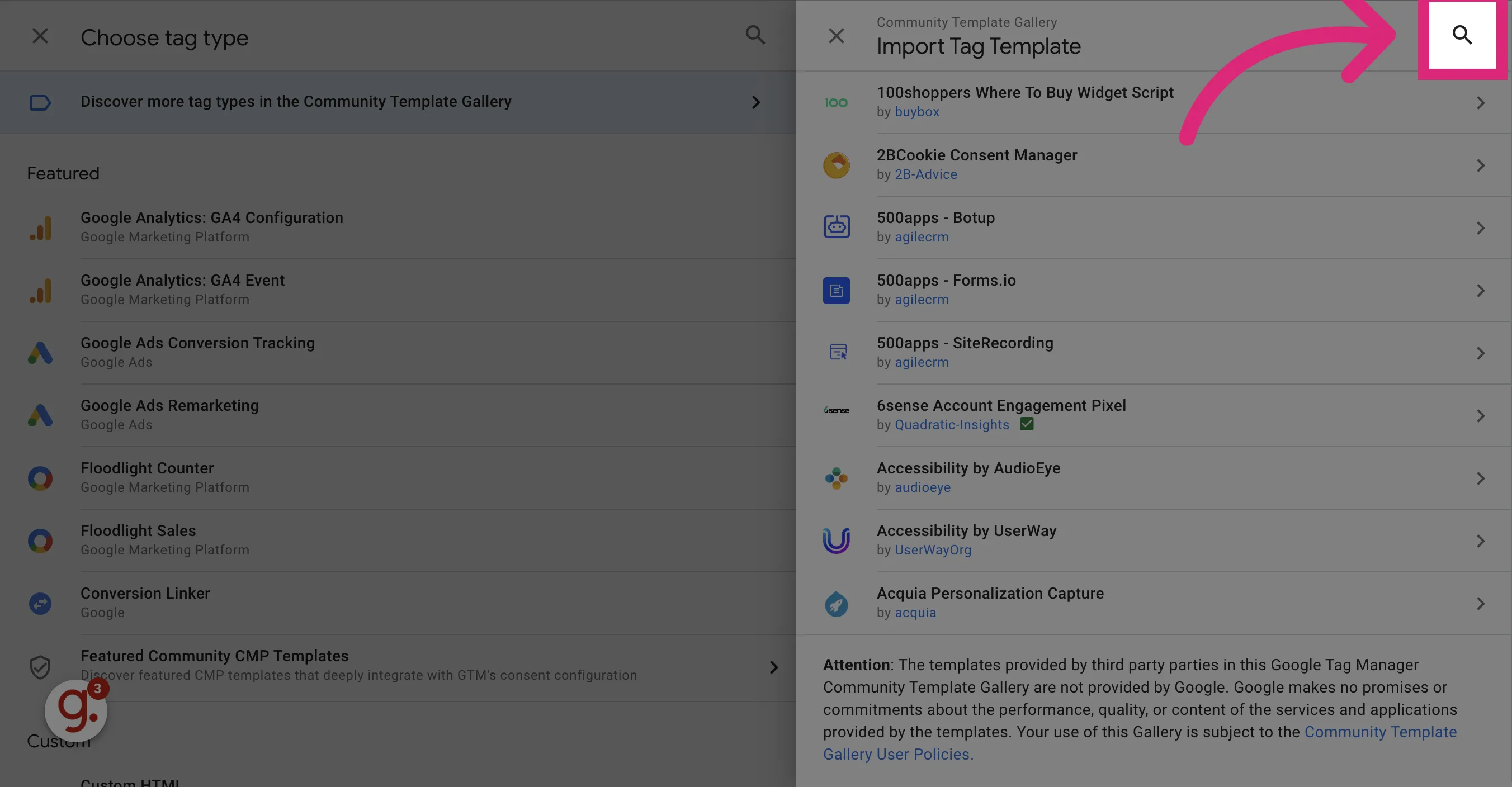Select Accessibility by UserWay template
Image resolution: width=1512 pixels, height=787 pixels.
point(1154,541)
